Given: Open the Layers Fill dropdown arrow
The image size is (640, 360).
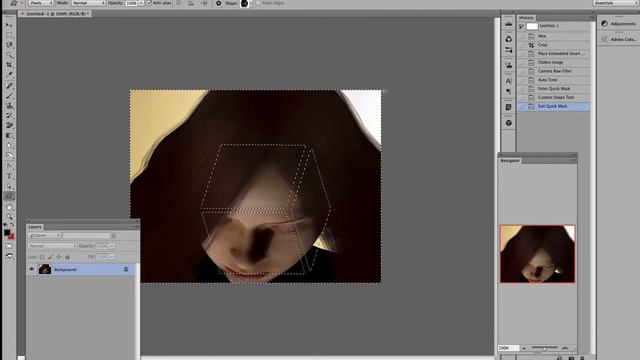Looking at the screenshot, I should (112, 257).
